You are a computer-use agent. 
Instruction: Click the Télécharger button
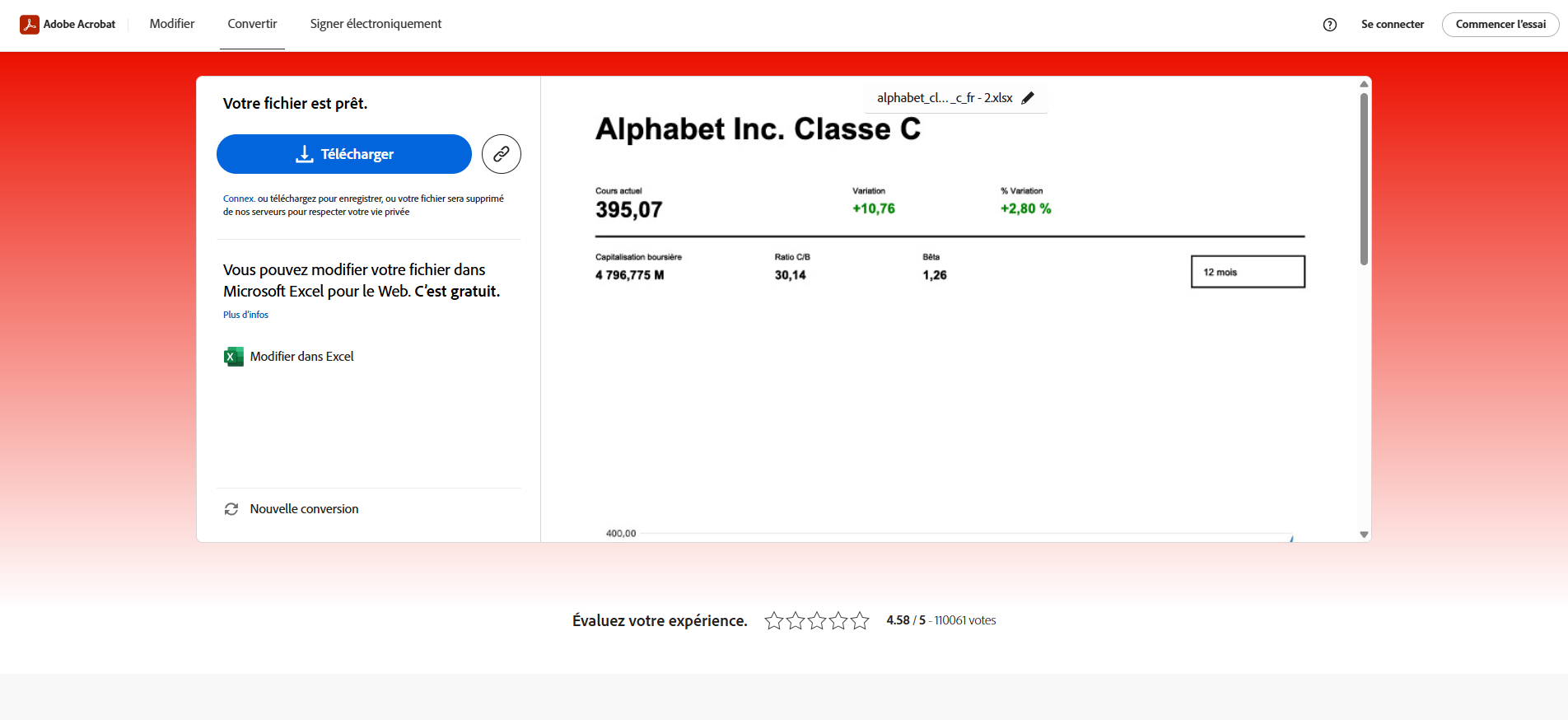pyautogui.click(x=344, y=154)
